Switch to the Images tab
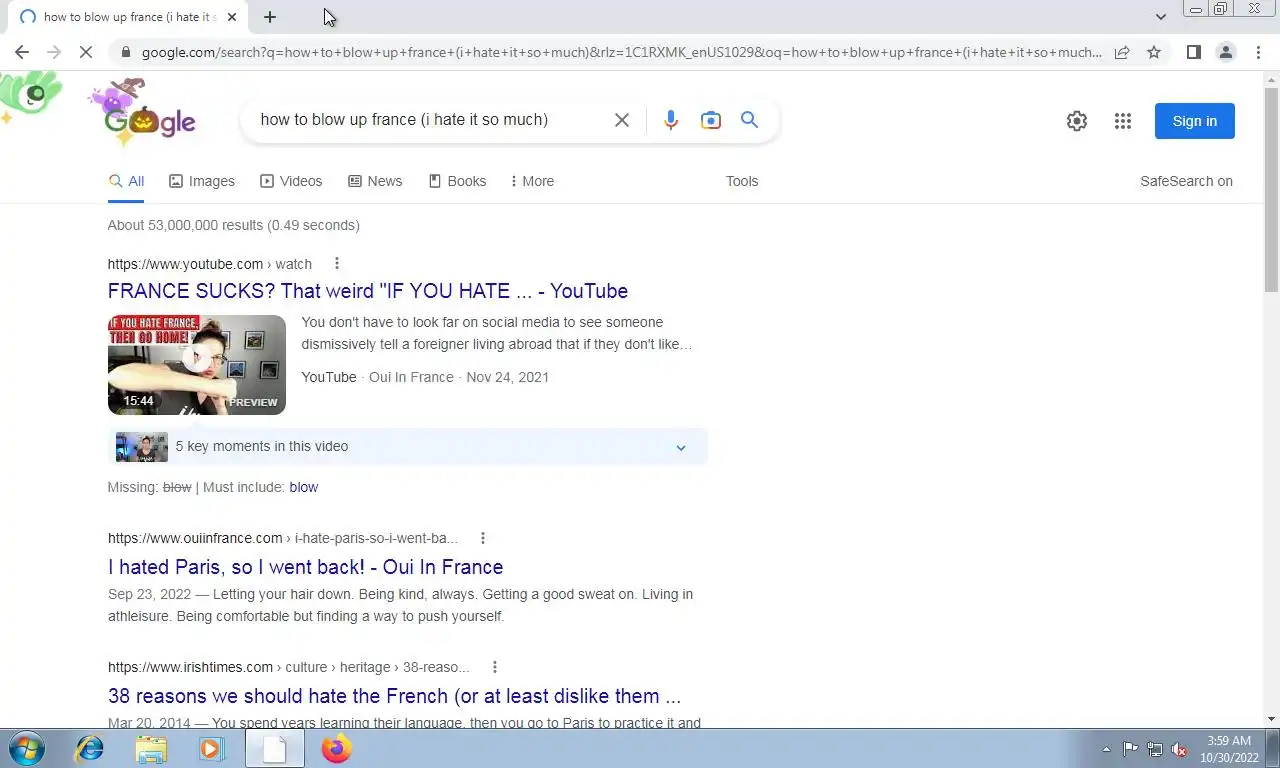The image size is (1280, 768). pos(202,181)
